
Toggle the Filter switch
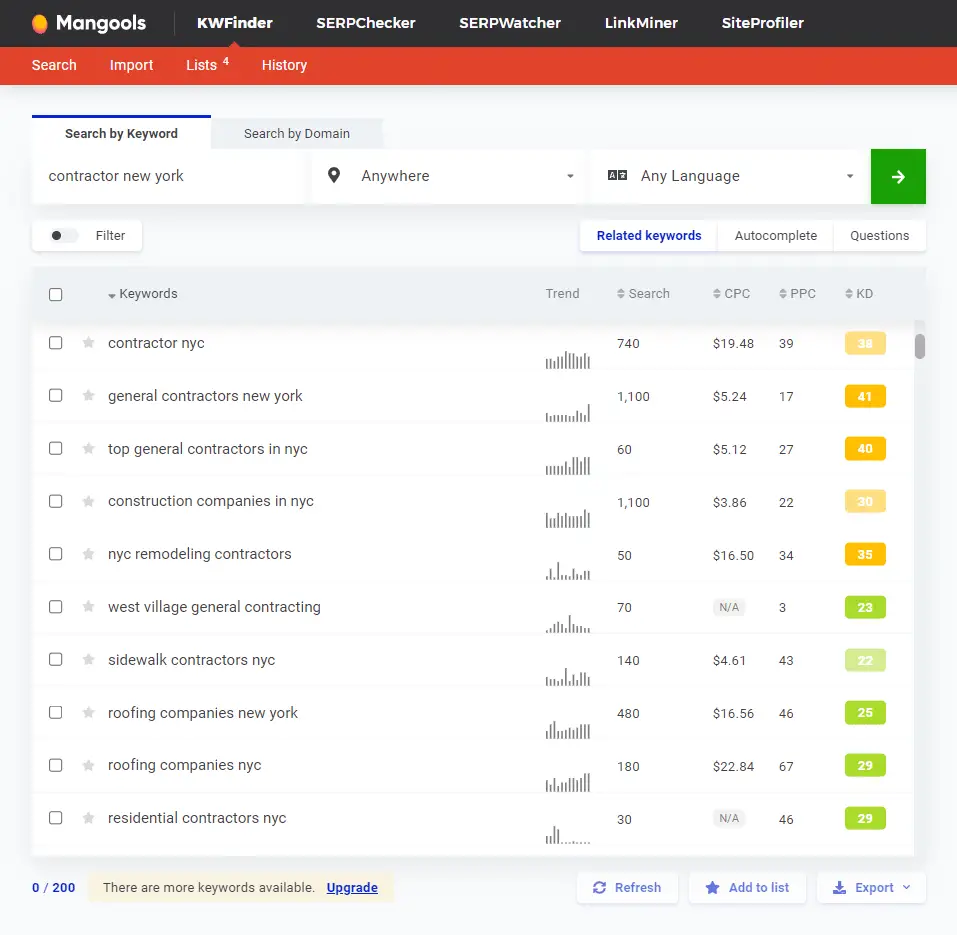[63, 236]
